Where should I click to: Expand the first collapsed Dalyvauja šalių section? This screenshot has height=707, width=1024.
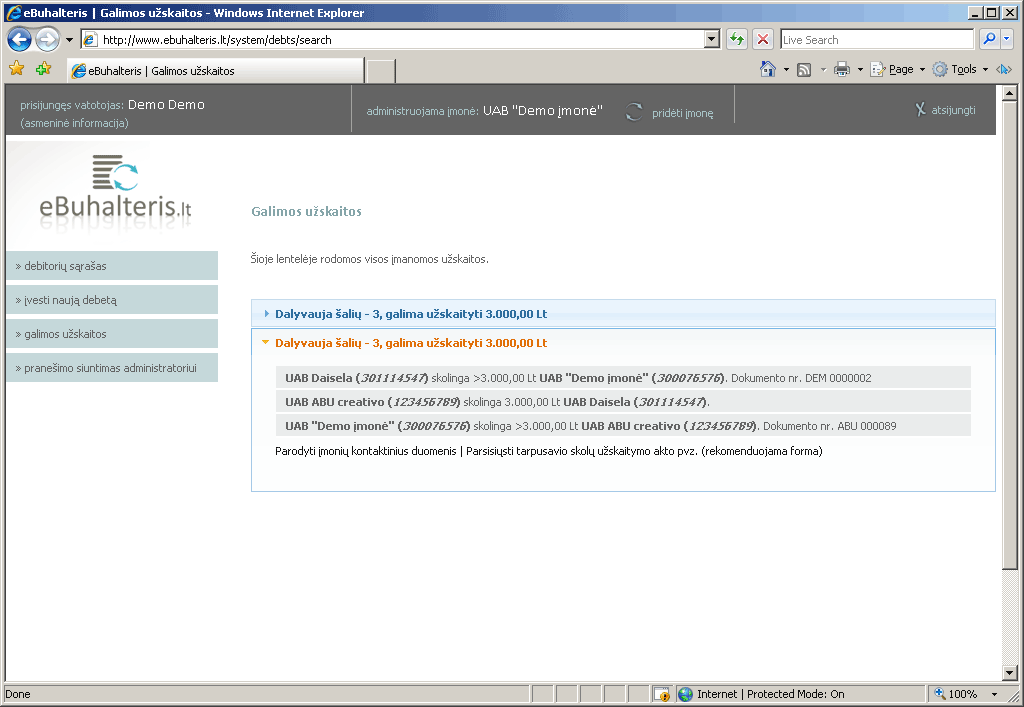(x=623, y=313)
